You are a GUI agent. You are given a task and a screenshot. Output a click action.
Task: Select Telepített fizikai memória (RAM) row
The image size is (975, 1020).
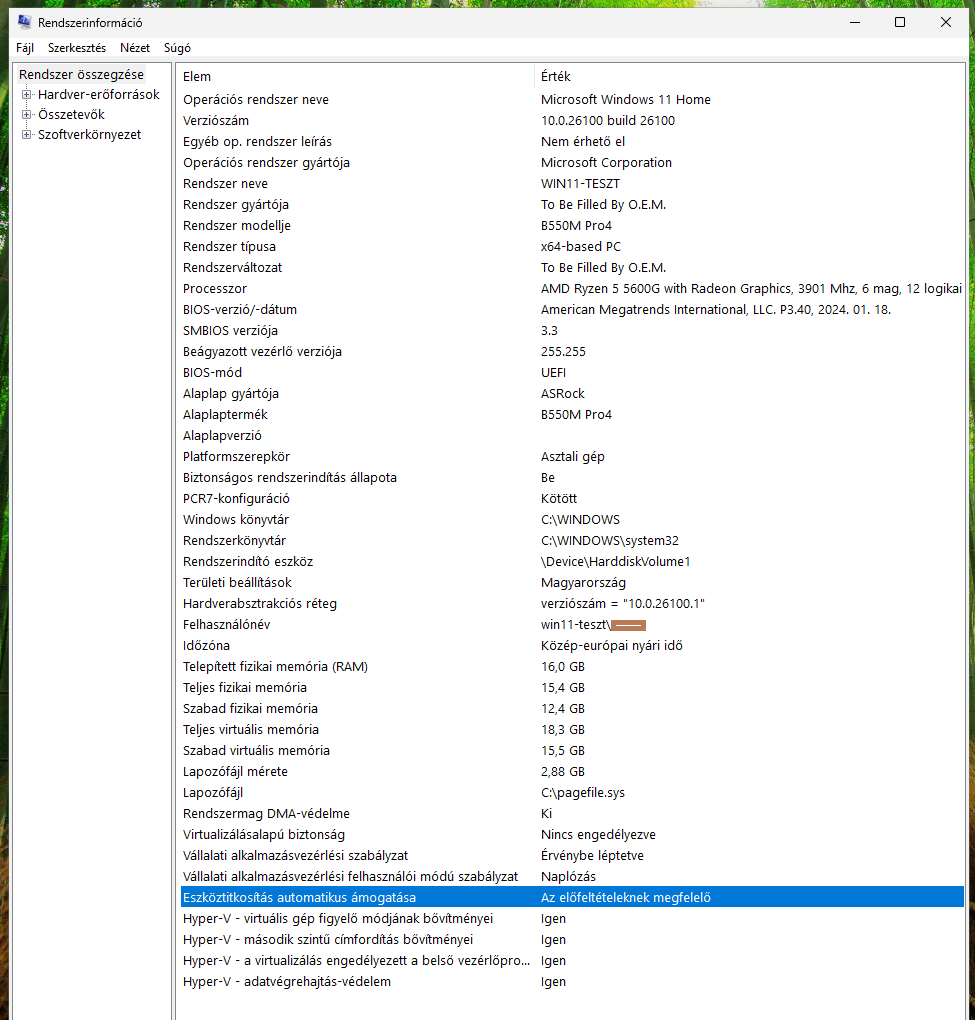(572, 667)
